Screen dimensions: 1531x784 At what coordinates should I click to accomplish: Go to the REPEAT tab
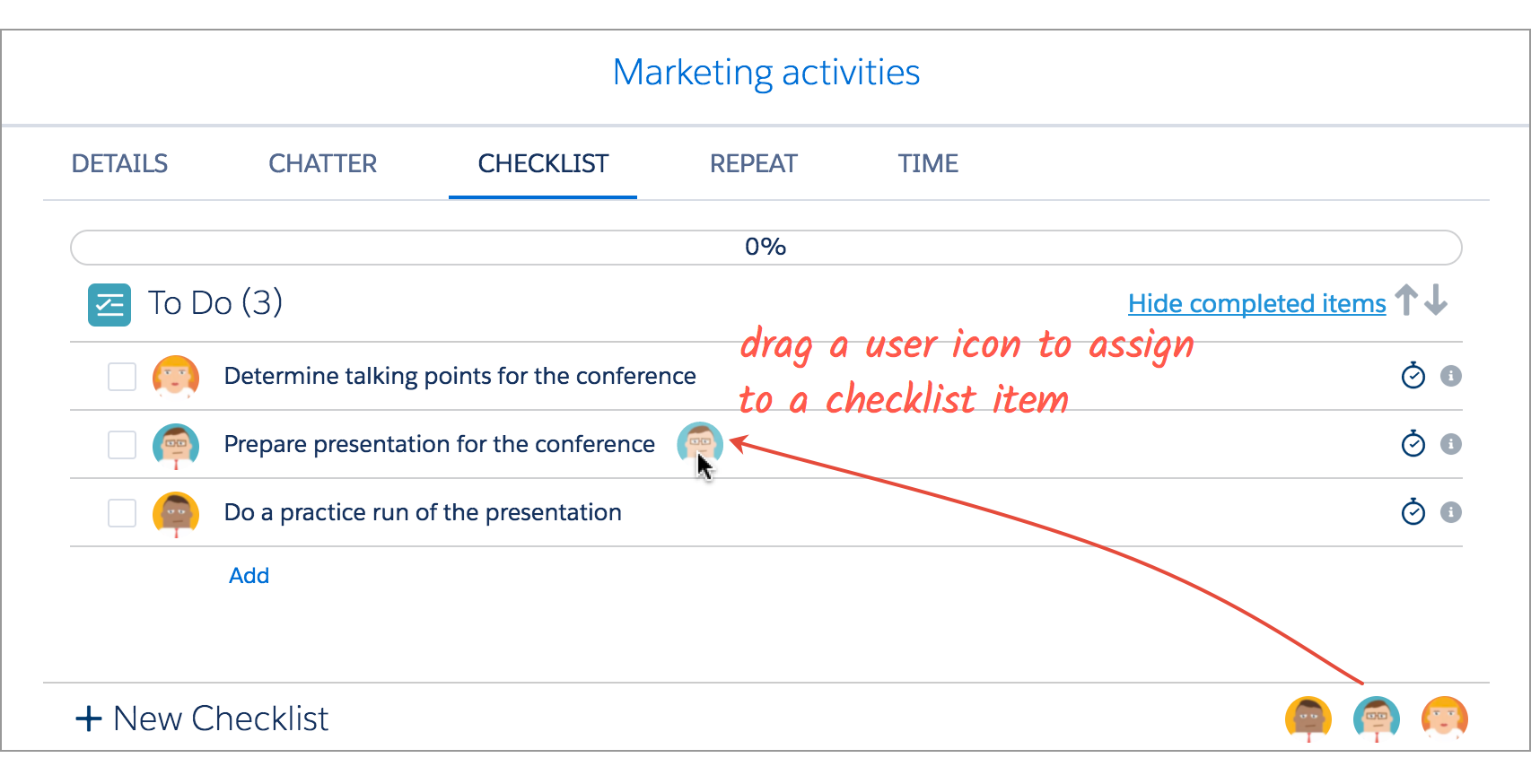point(754,163)
